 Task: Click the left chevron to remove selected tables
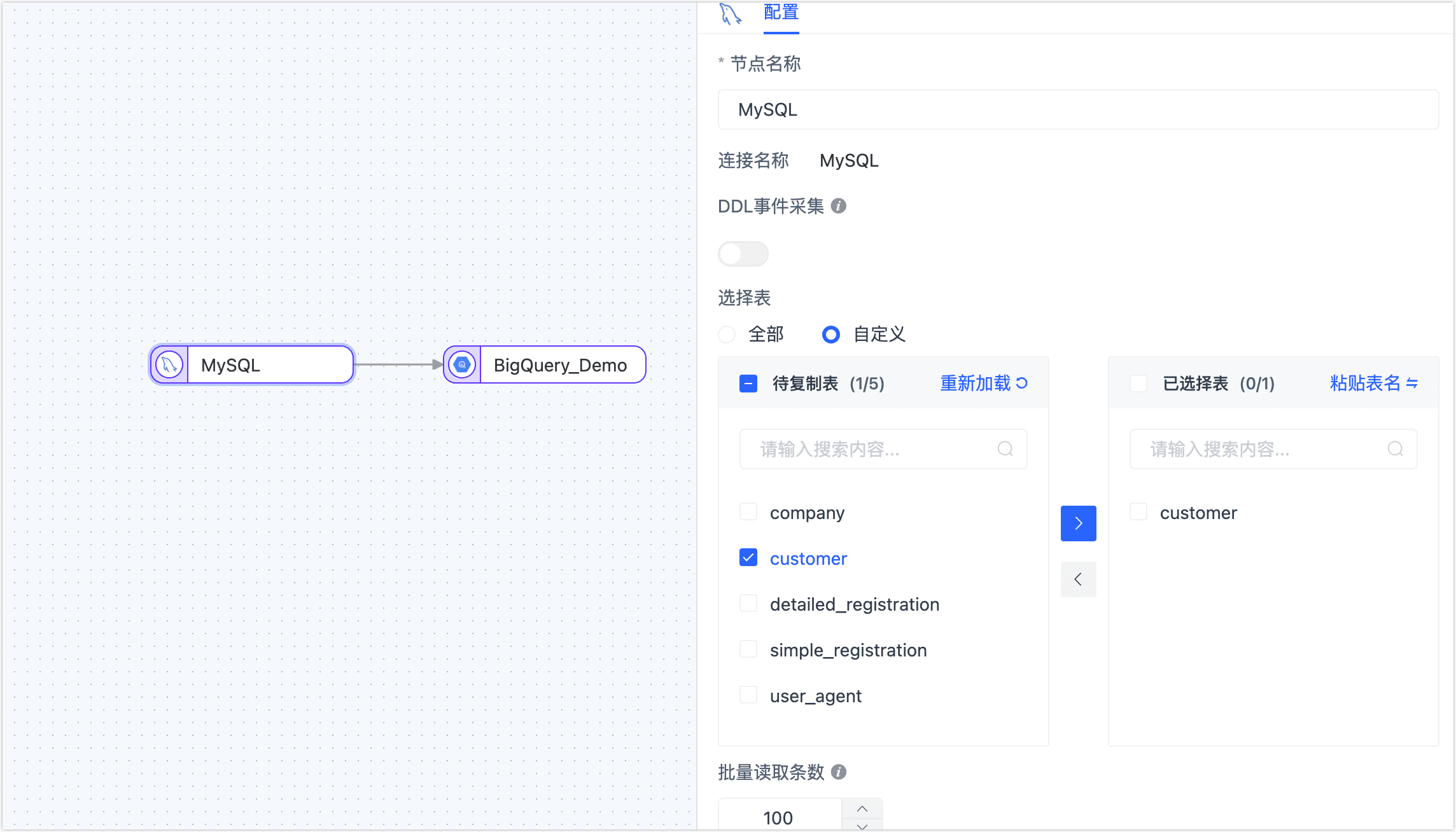pyautogui.click(x=1078, y=579)
